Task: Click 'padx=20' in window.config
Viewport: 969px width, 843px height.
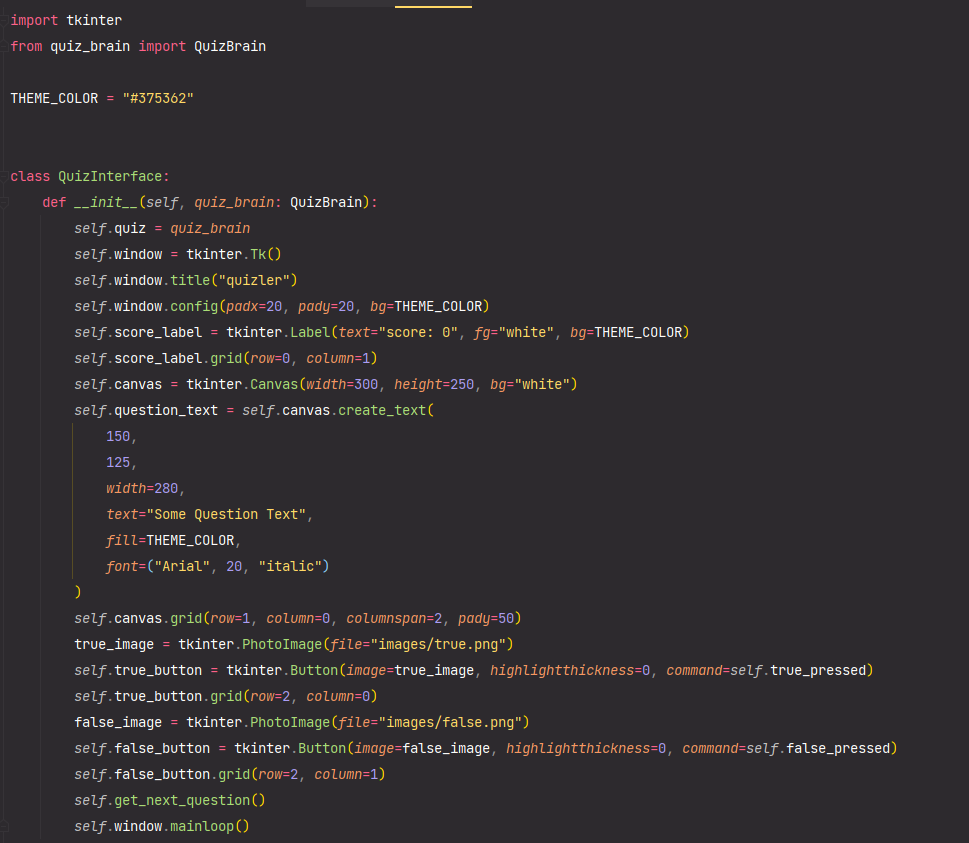Action: 254,307
